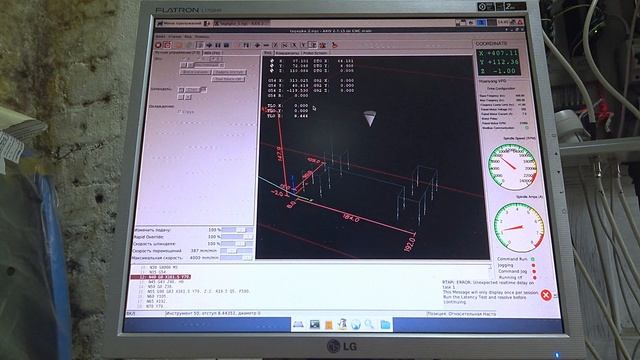The height and width of the screenshot is (360, 640).
Task: Select G-code line N70 Y79
Action: 156,306
